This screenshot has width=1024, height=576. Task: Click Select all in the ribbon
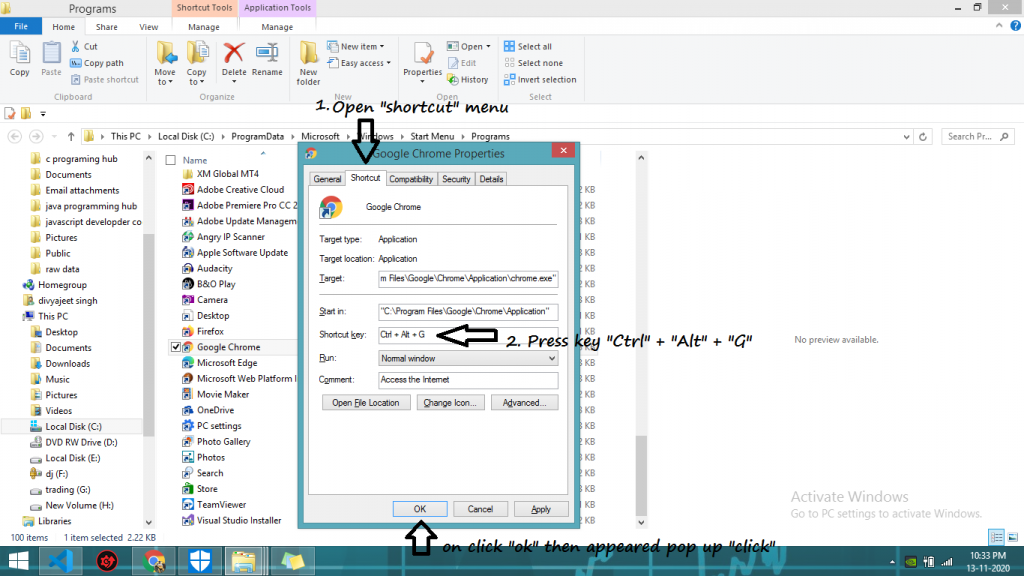click(x=528, y=46)
